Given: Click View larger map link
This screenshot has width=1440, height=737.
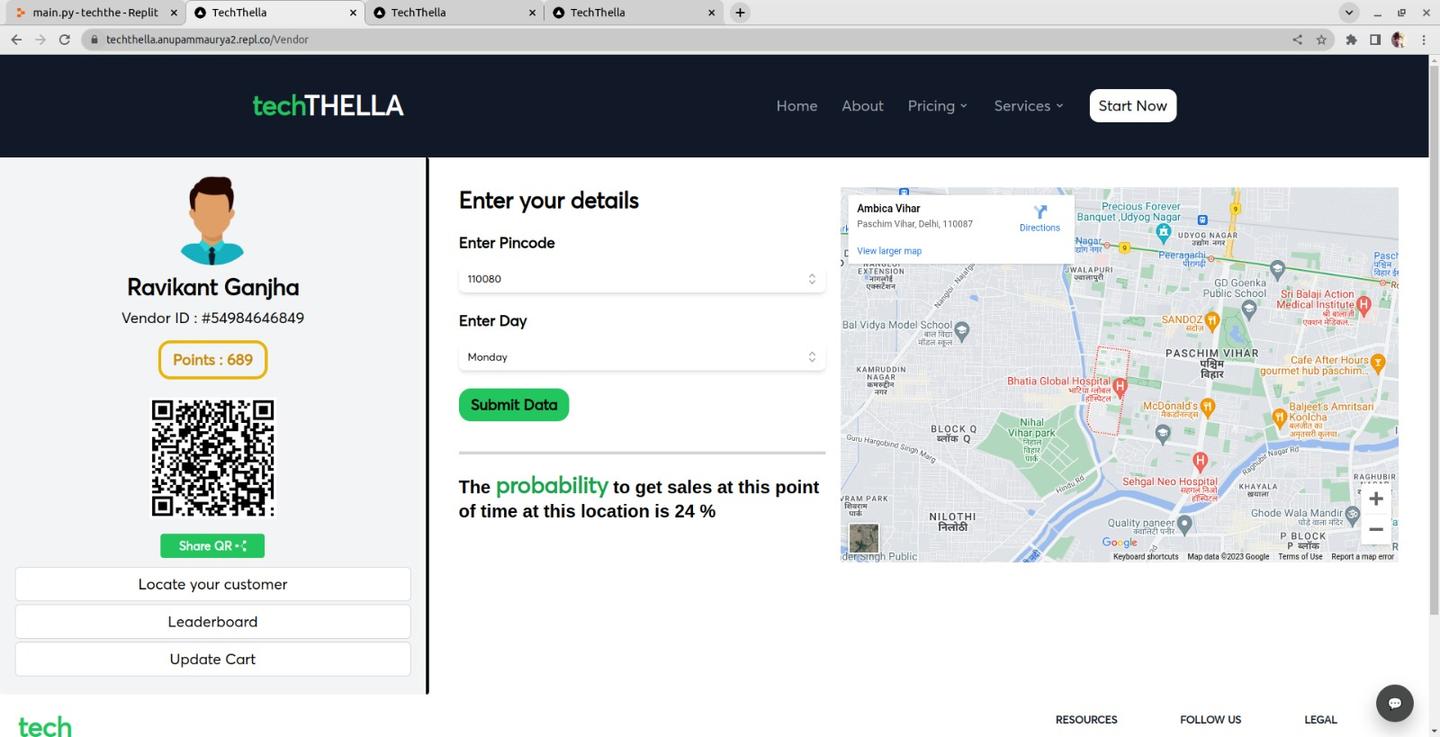Looking at the screenshot, I should pos(889,251).
